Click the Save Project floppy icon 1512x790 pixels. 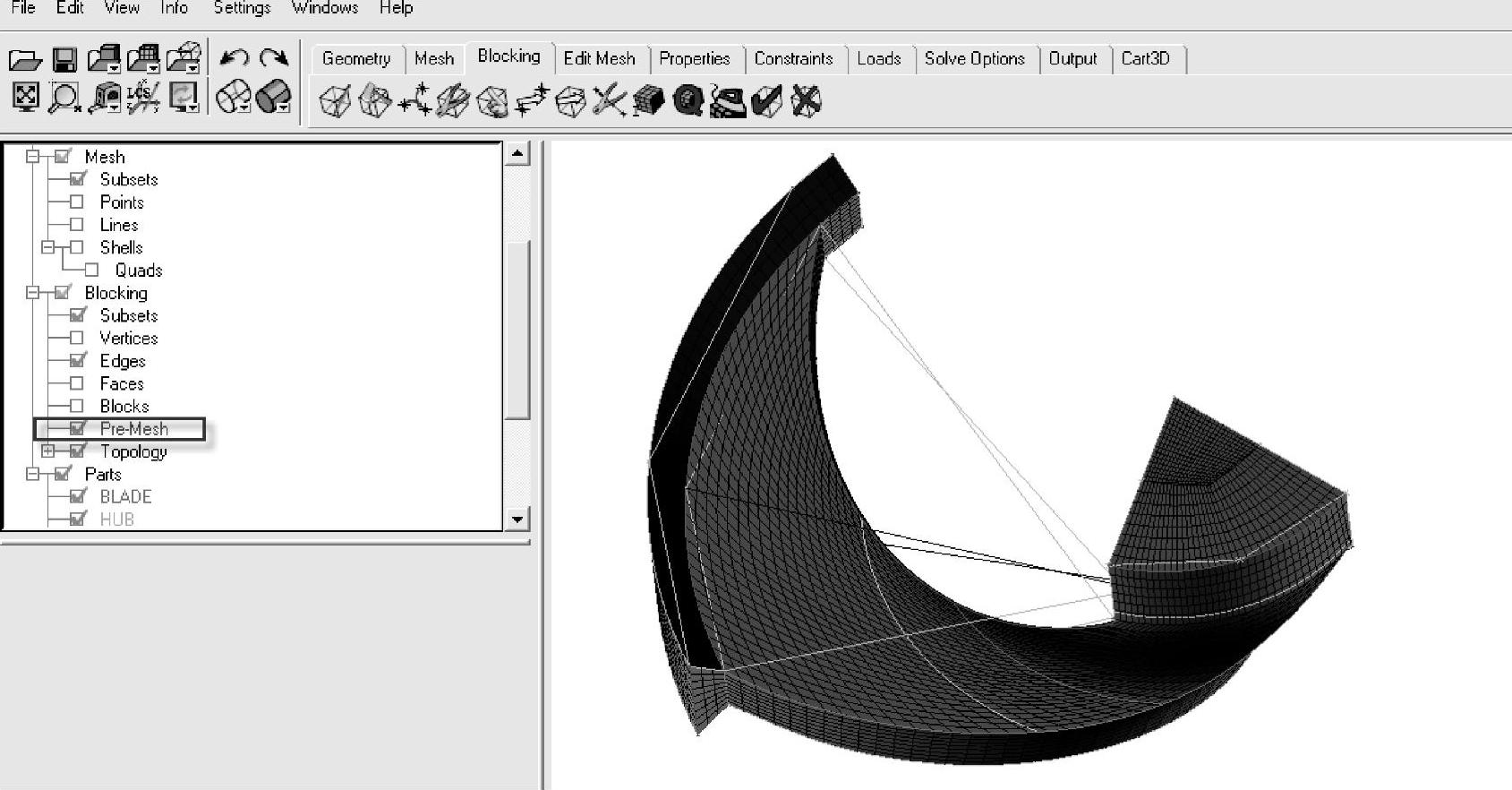click(x=64, y=60)
